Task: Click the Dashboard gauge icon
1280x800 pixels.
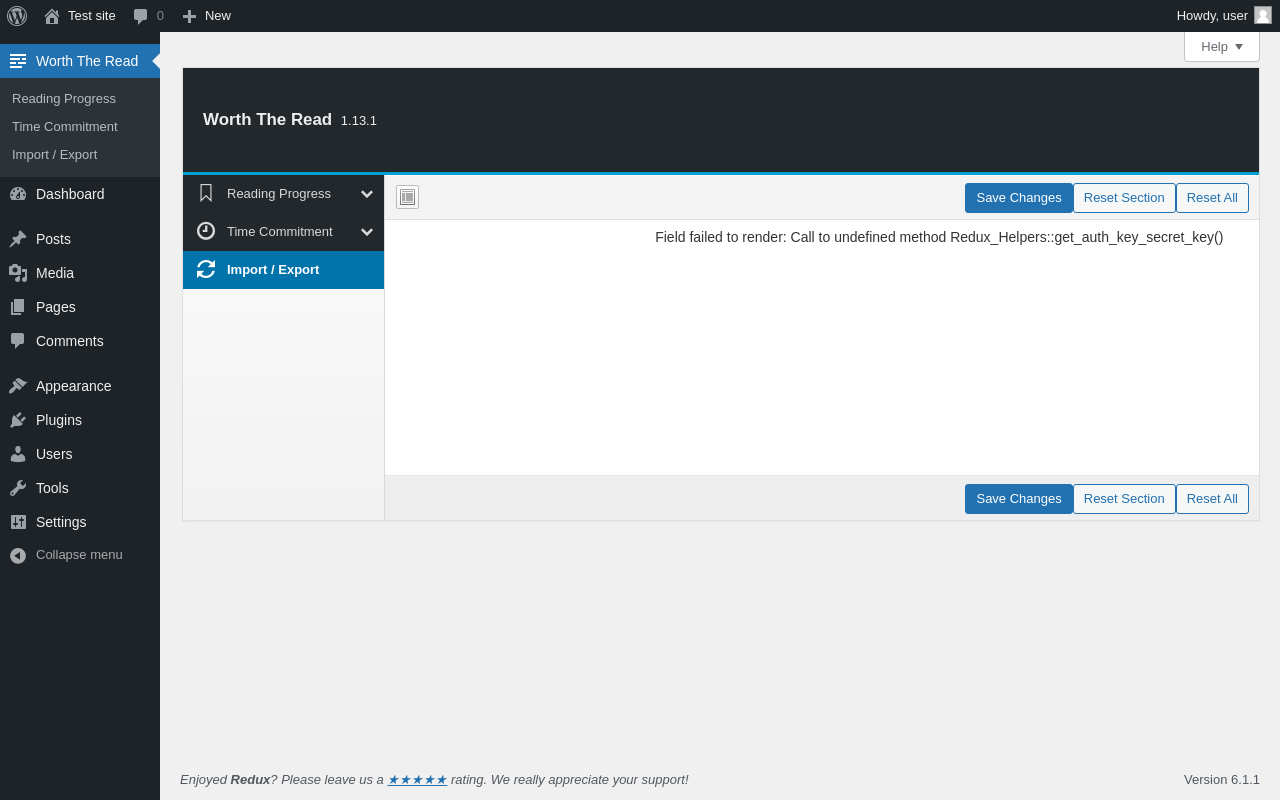Action: tap(18, 194)
